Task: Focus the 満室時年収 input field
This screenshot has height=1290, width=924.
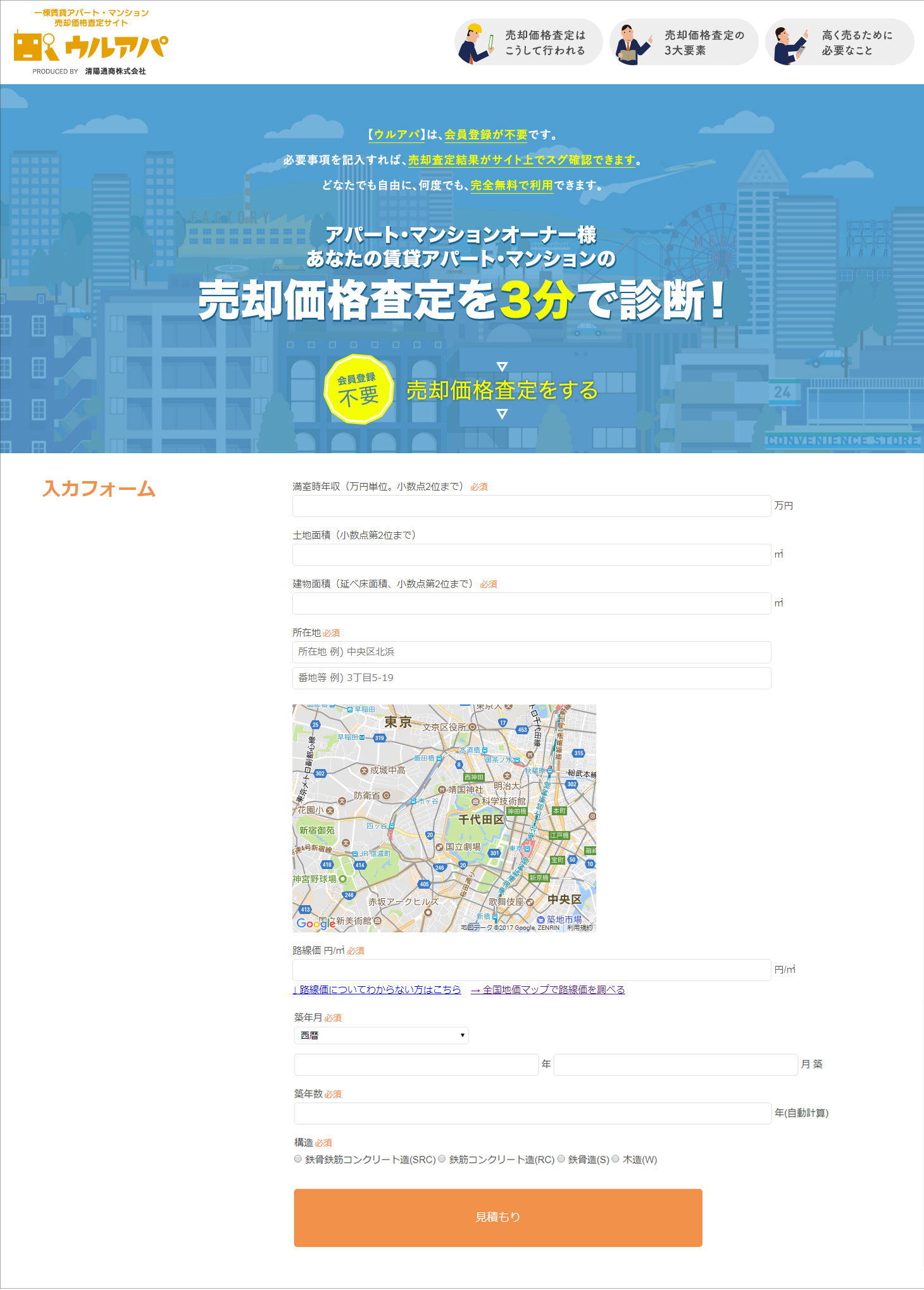Action: (532, 506)
